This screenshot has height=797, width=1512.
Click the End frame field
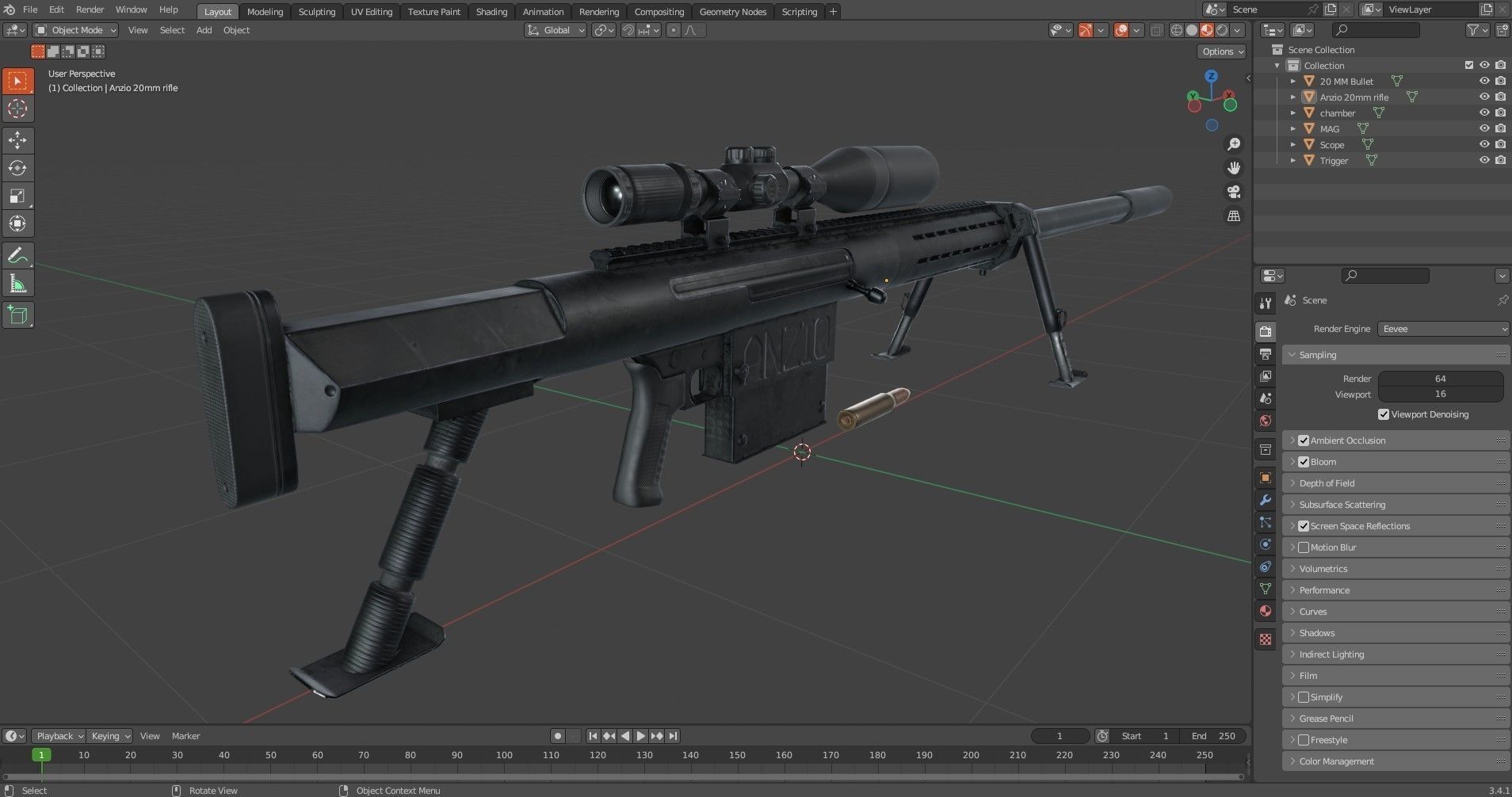pyautogui.click(x=1213, y=736)
